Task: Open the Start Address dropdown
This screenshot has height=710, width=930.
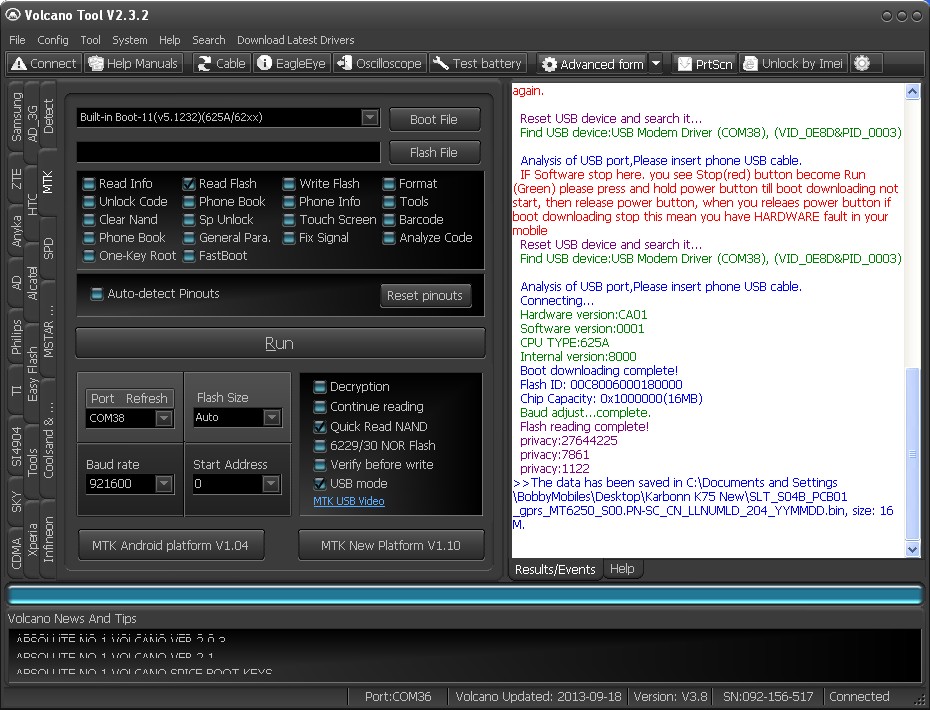Action: [x=270, y=483]
